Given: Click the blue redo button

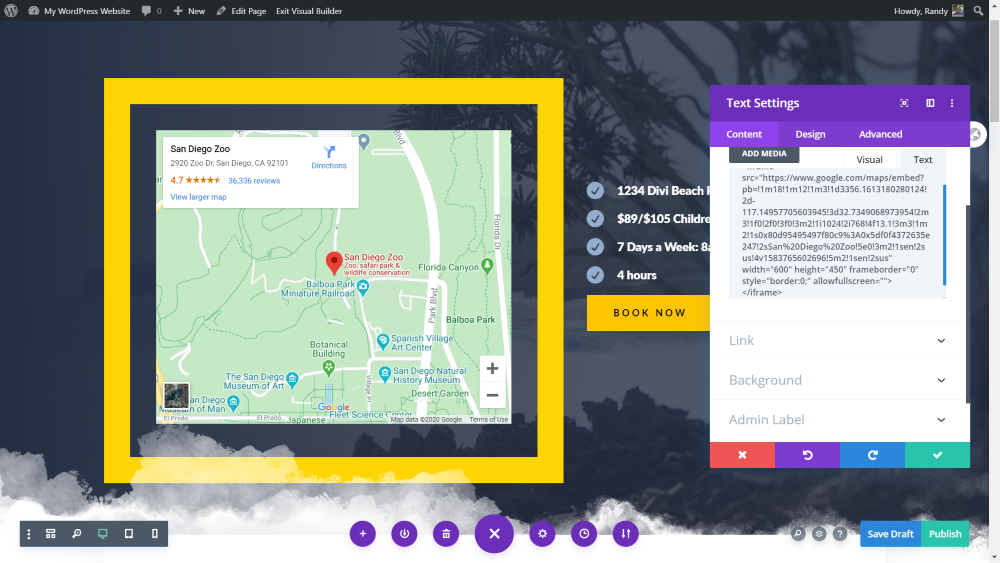Looking at the screenshot, I should (872, 455).
